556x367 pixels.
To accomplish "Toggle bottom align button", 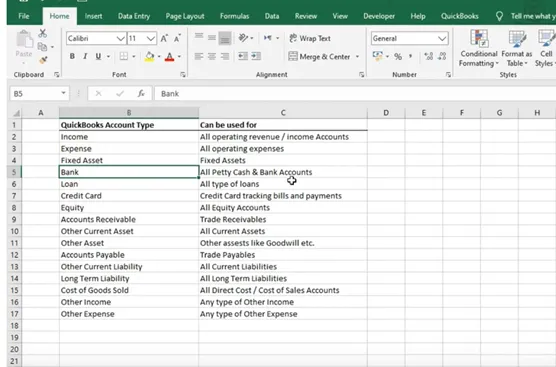I will click(225, 38).
